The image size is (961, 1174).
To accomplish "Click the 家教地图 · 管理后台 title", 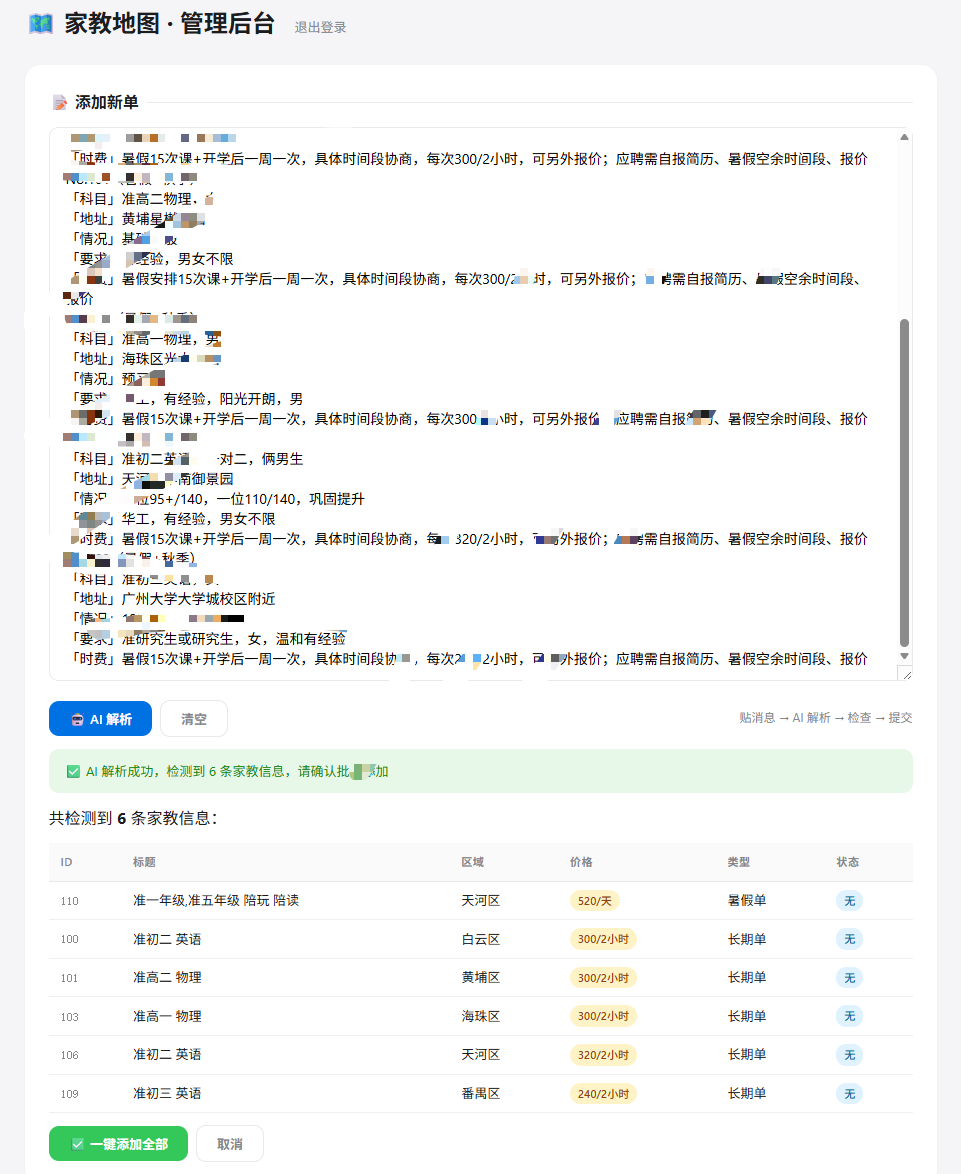I will point(170,24).
